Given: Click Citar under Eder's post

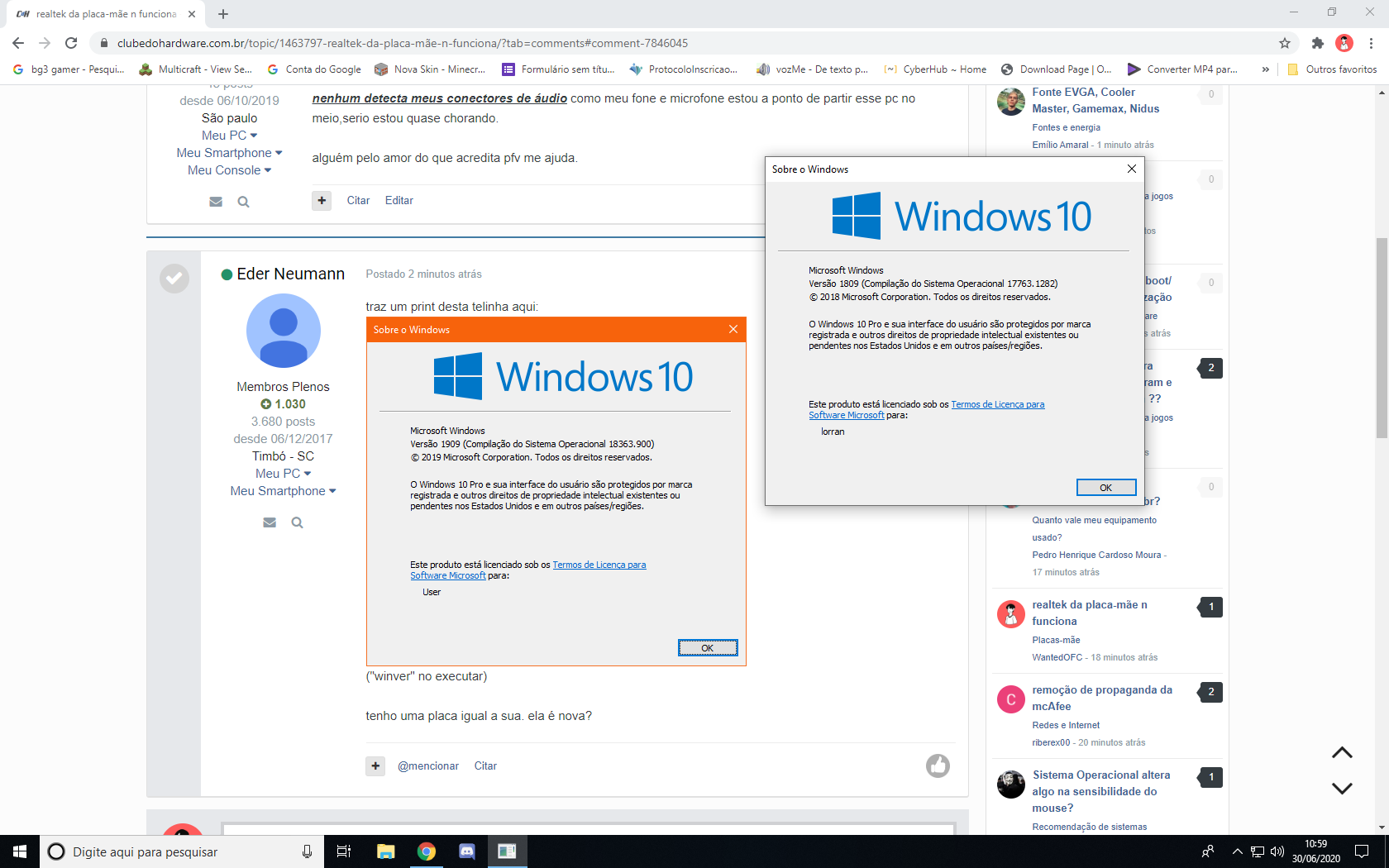Looking at the screenshot, I should point(485,765).
